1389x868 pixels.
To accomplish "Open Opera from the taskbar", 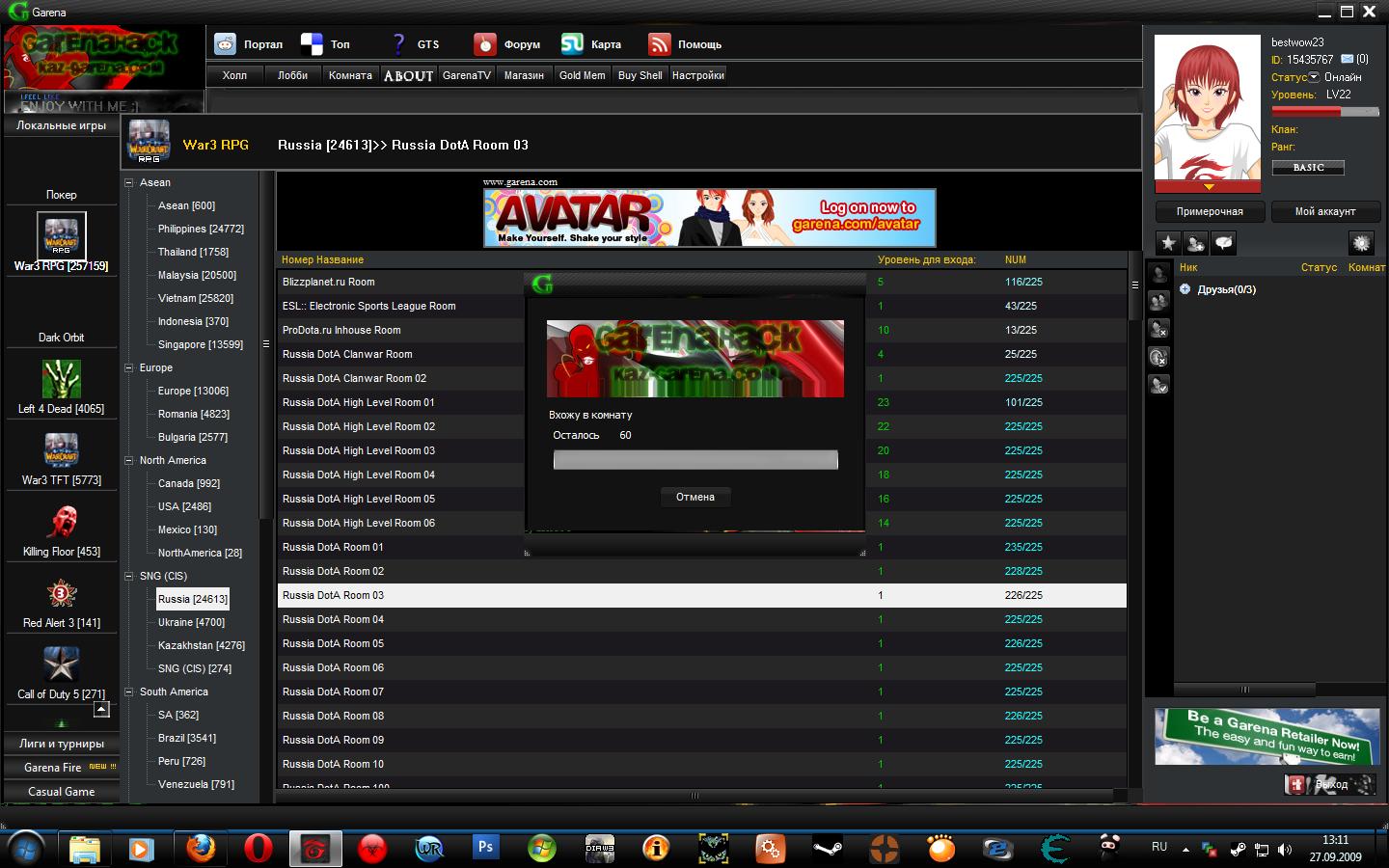I will 258,848.
